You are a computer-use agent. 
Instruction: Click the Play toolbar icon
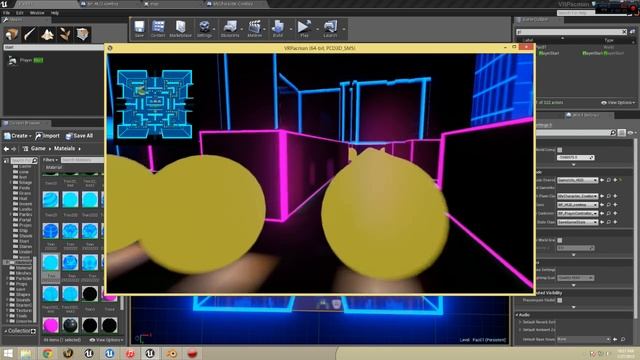click(x=304, y=29)
